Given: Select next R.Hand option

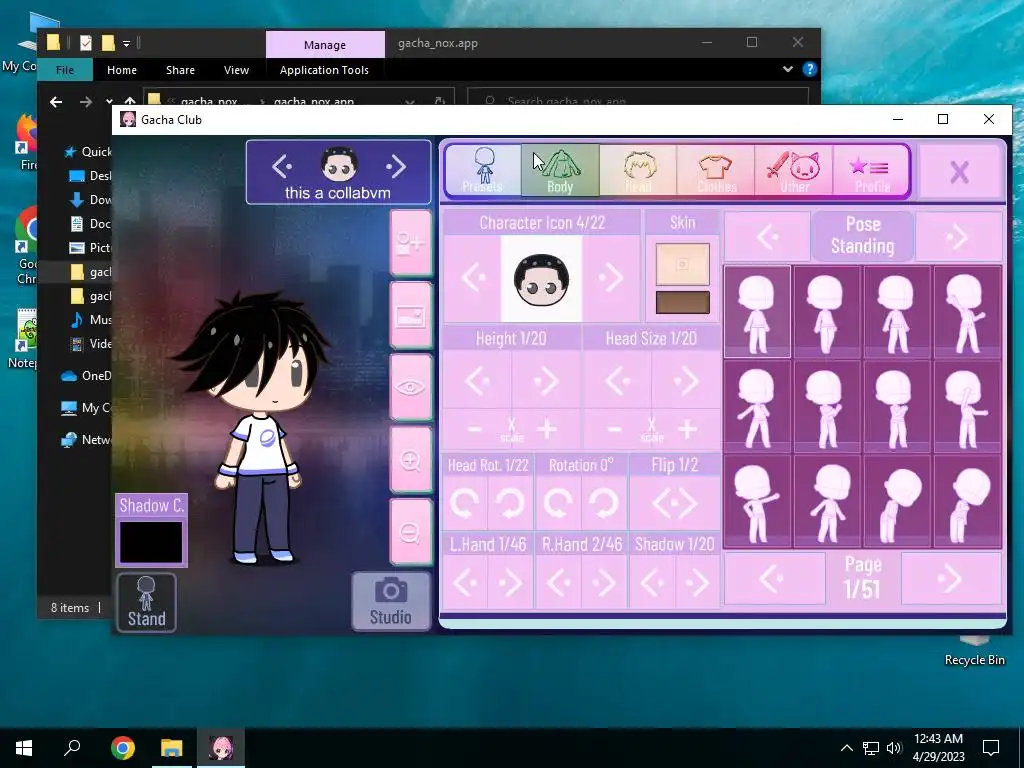Looking at the screenshot, I should 604,582.
